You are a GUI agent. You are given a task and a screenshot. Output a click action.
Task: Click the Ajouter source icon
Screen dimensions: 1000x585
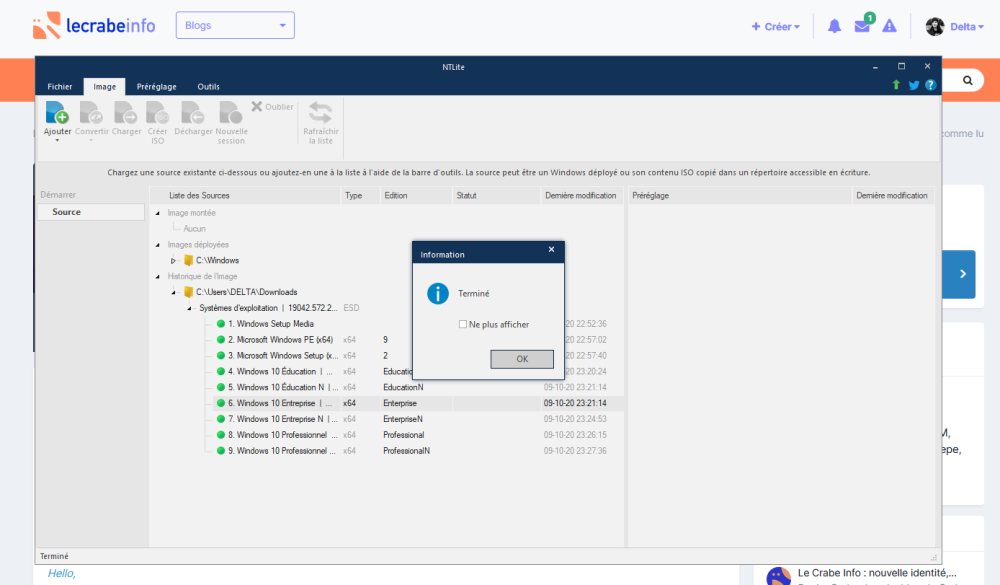56,113
